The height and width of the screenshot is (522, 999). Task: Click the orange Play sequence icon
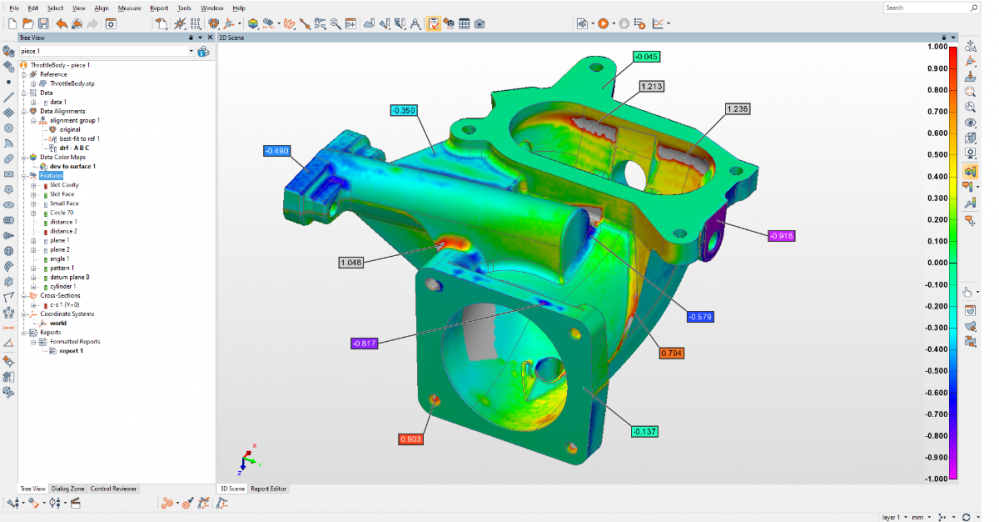(x=603, y=22)
